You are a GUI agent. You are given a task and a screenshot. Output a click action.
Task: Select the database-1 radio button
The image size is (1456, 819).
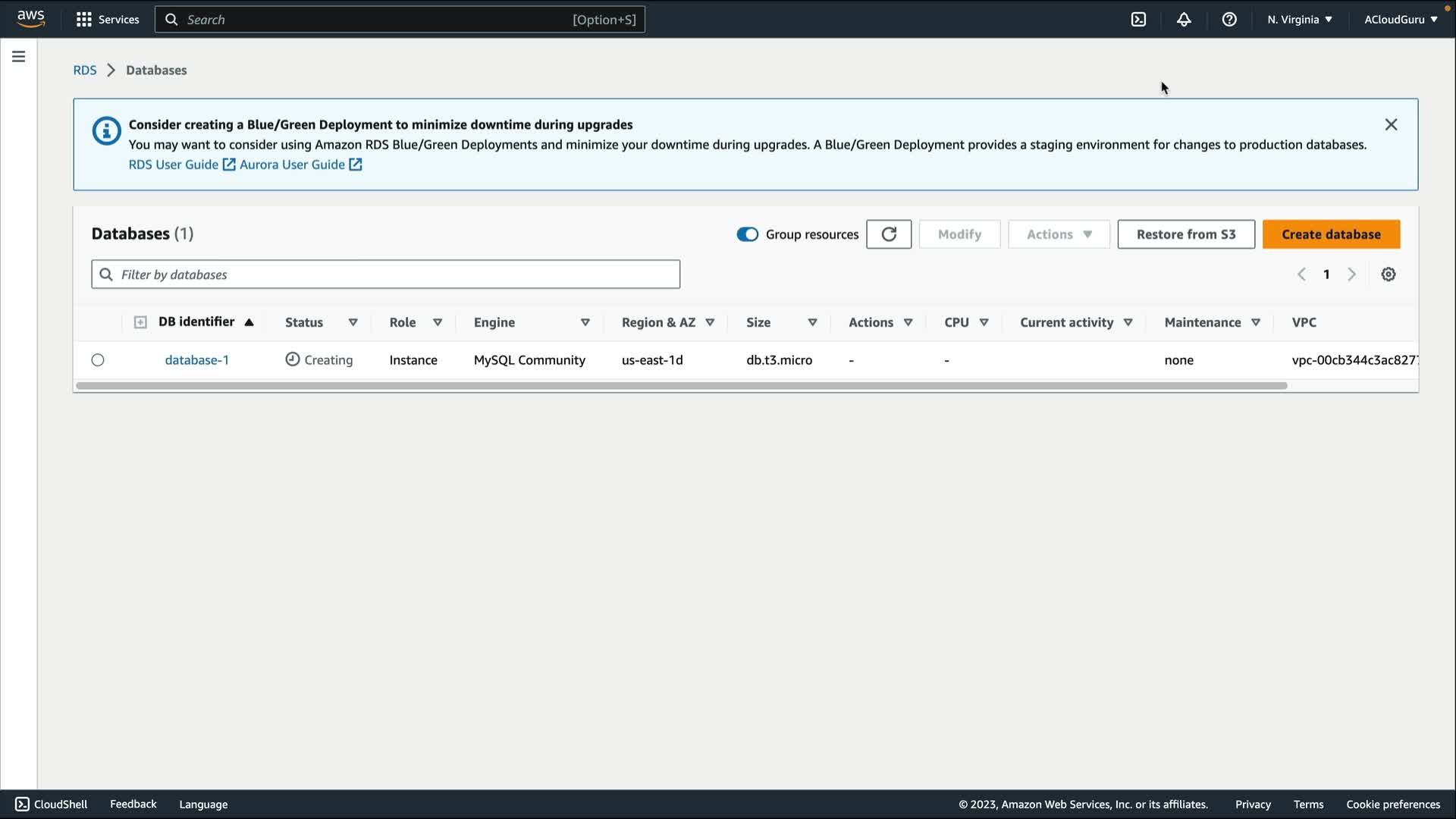(98, 360)
